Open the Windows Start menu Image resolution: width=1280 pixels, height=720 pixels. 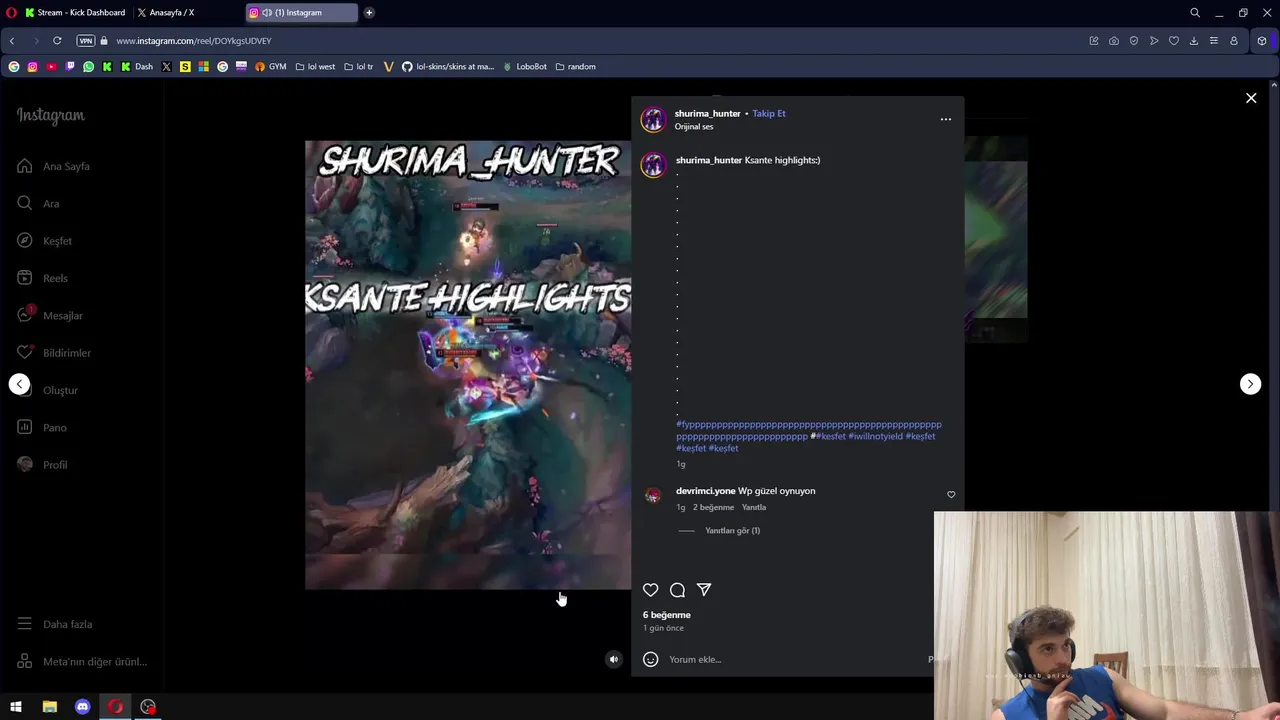pos(16,707)
